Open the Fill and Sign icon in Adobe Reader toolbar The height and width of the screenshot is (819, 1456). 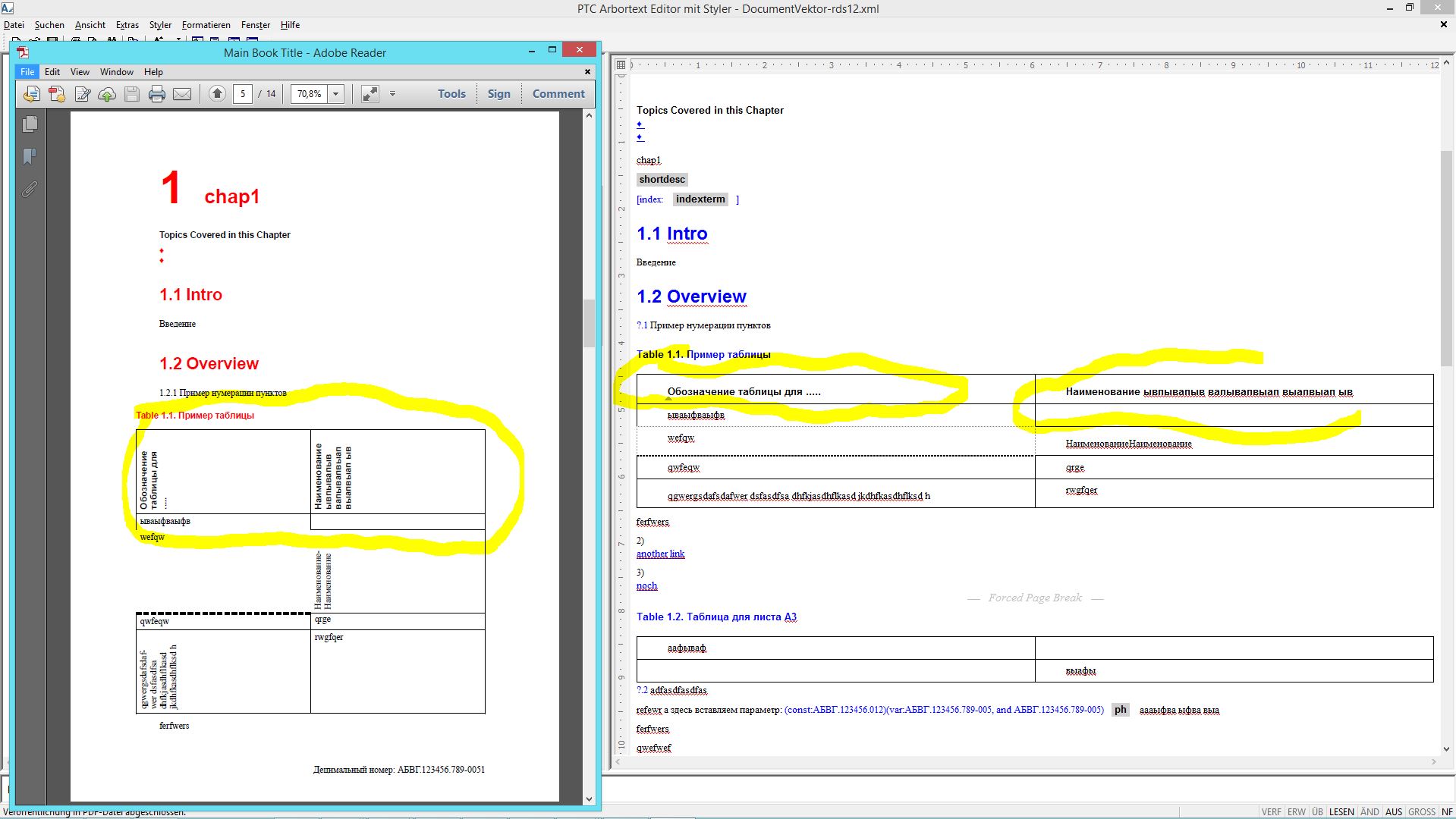[x=83, y=94]
